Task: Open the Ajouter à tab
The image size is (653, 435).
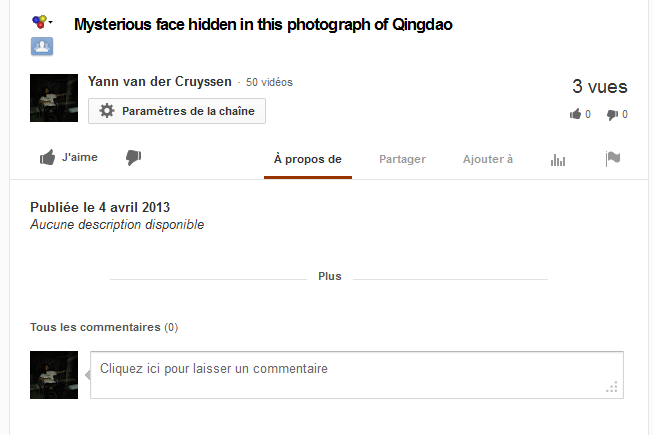Action: coord(488,159)
